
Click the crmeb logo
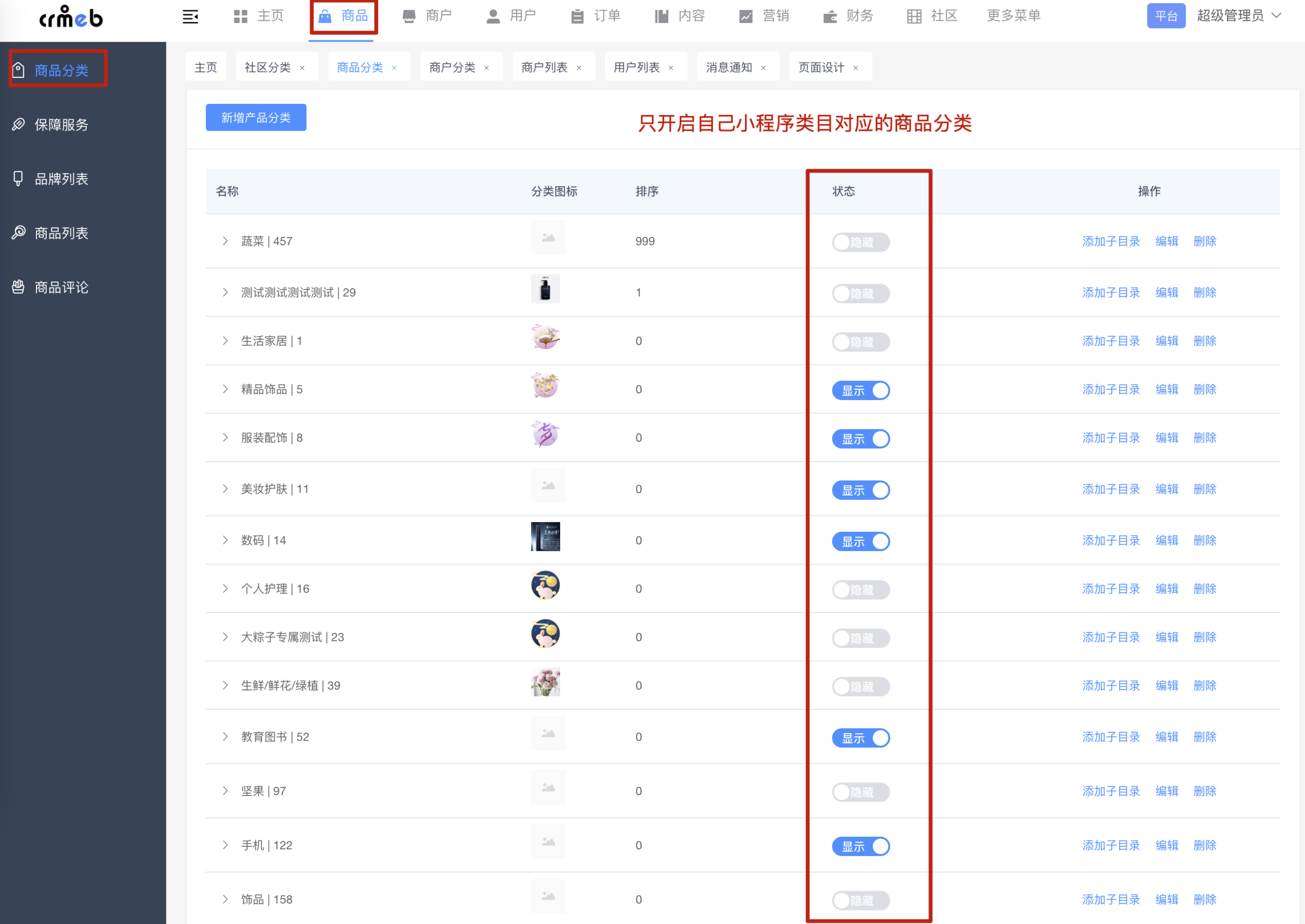[71, 17]
